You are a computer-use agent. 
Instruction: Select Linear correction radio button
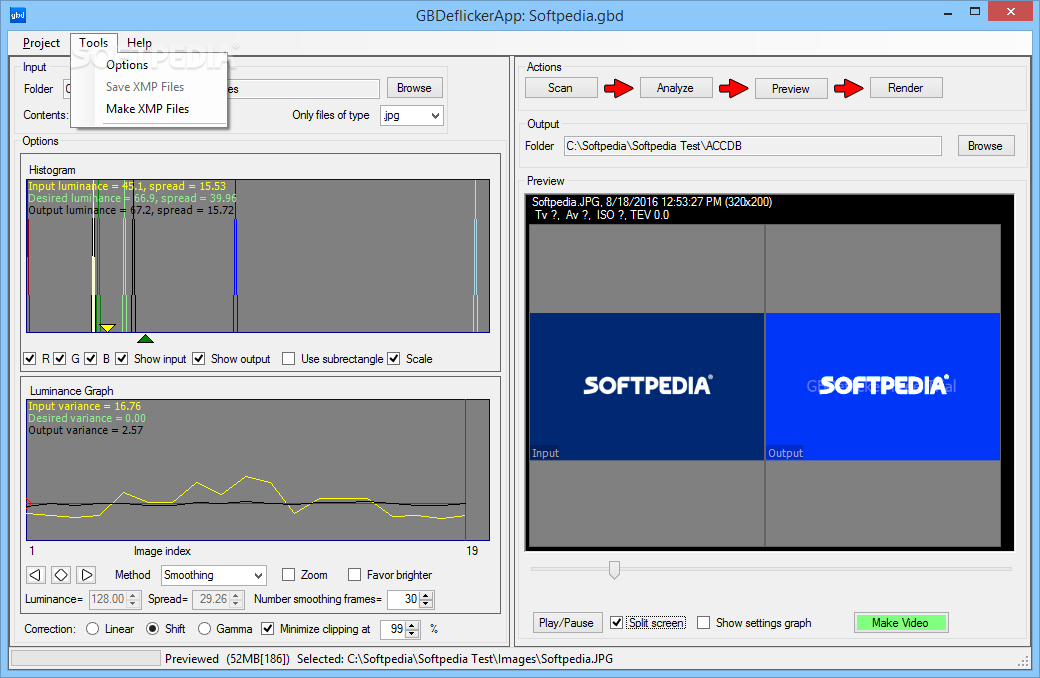pos(93,628)
